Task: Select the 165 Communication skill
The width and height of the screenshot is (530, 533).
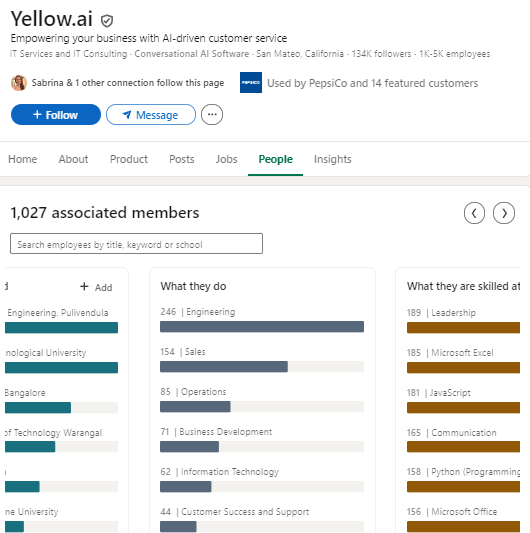Action: click(x=463, y=440)
